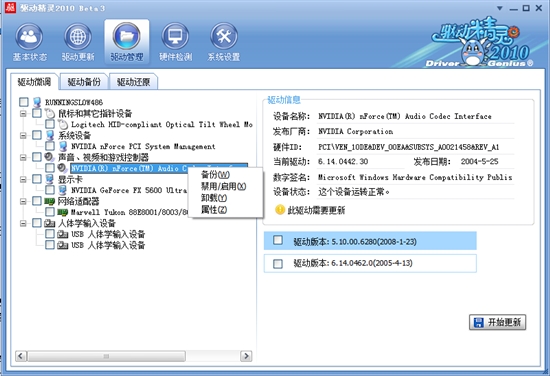This screenshot has width=550, height=376.
Task: Check the 显示卡 category checkbox
Action: [x=37, y=179]
